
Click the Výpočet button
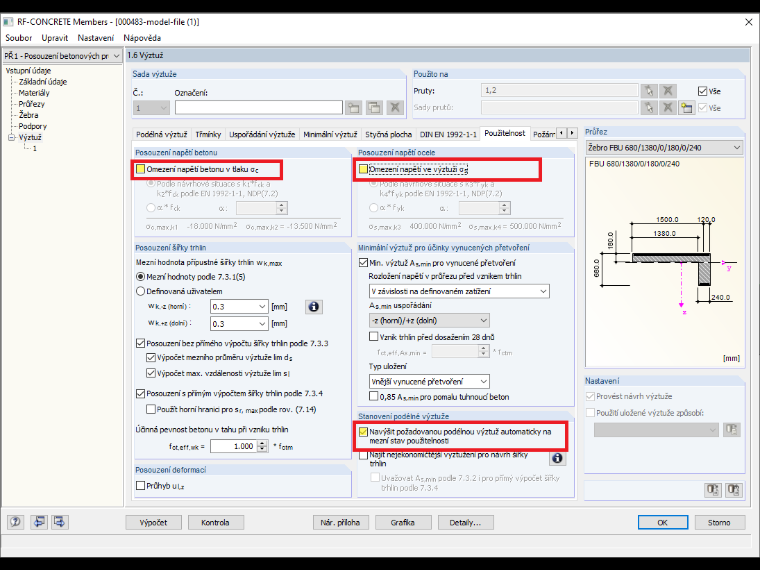click(153, 522)
